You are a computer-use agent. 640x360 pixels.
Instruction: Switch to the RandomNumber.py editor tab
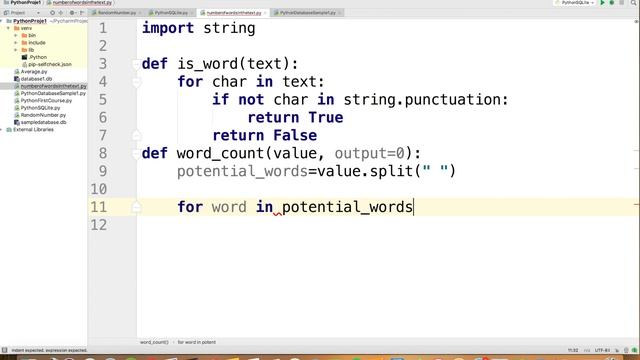pos(116,13)
